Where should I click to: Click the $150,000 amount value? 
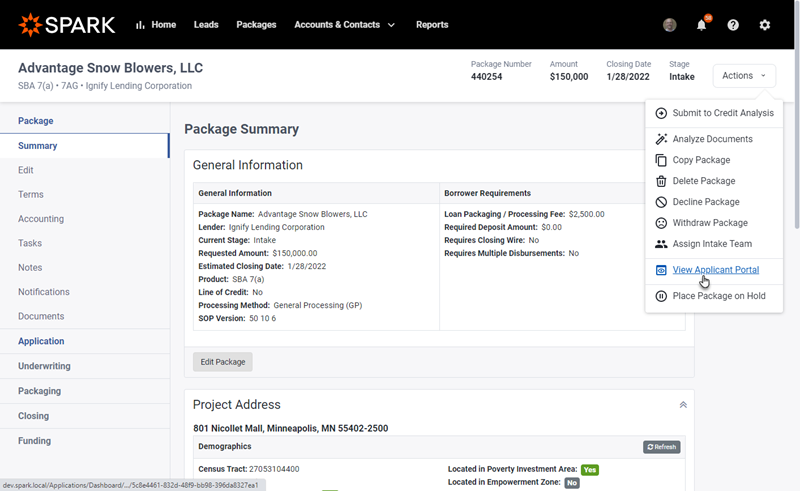click(x=569, y=77)
